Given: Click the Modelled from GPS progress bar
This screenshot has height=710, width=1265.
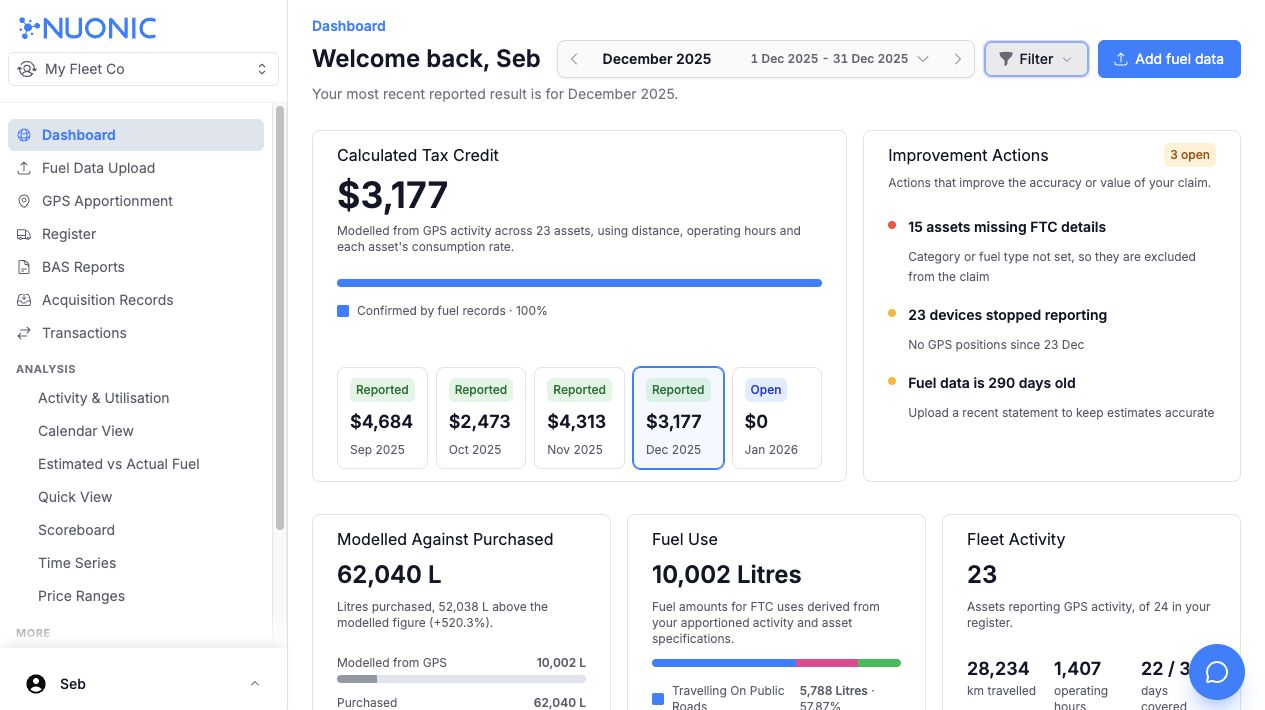Looking at the screenshot, I should click(461, 680).
